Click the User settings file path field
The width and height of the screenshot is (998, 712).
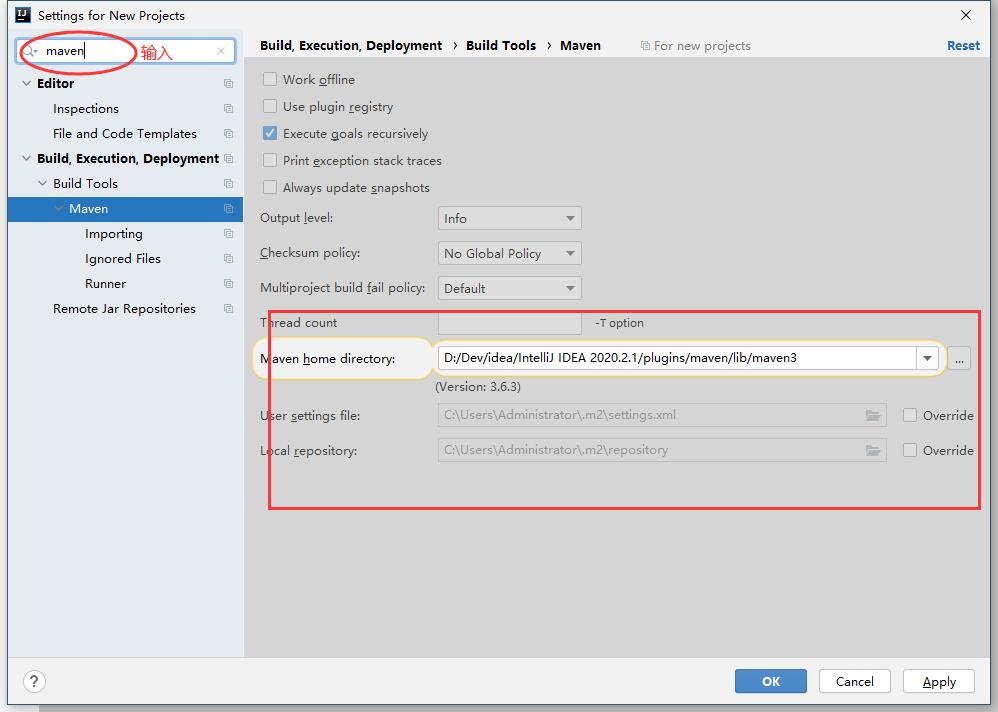(x=662, y=415)
